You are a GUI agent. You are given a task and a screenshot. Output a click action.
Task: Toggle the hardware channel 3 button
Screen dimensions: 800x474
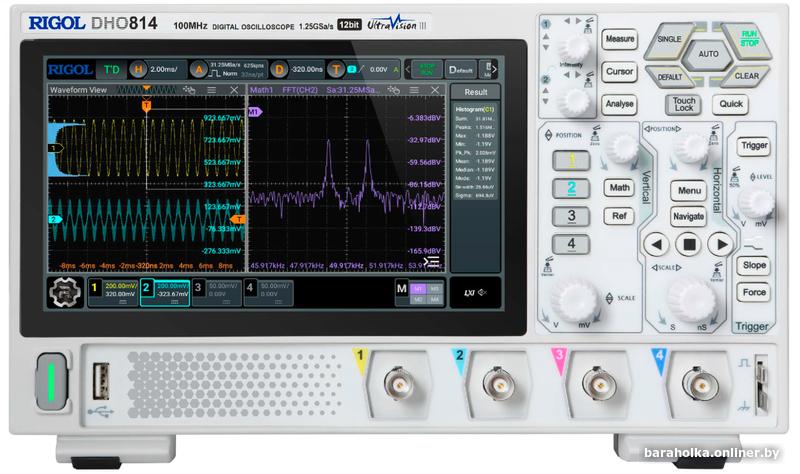click(x=571, y=216)
